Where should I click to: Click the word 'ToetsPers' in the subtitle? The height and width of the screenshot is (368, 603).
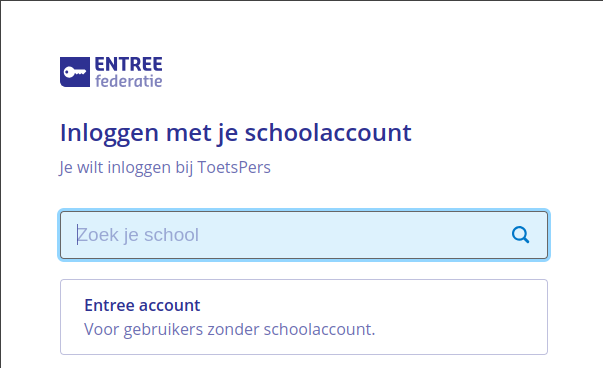click(x=234, y=167)
